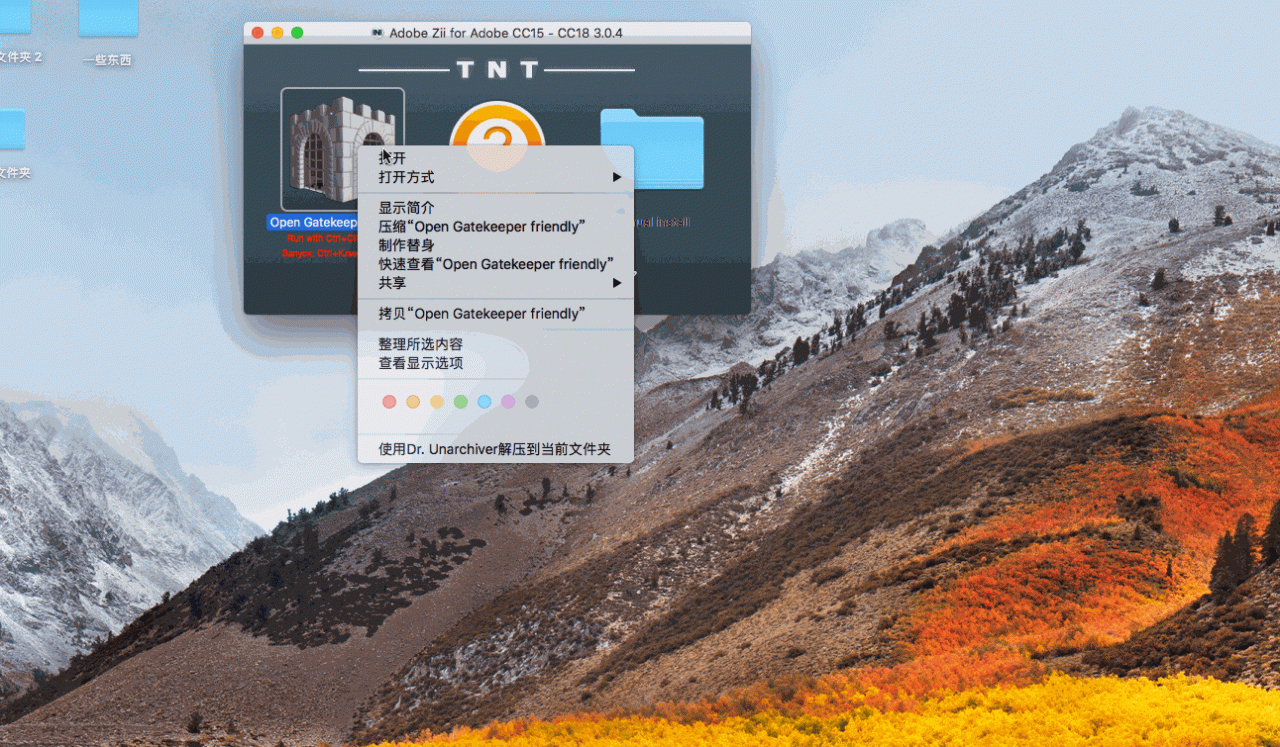Screen dimensions: 1280x747
Task: Open the 共享 submenu
Action: tap(496, 283)
